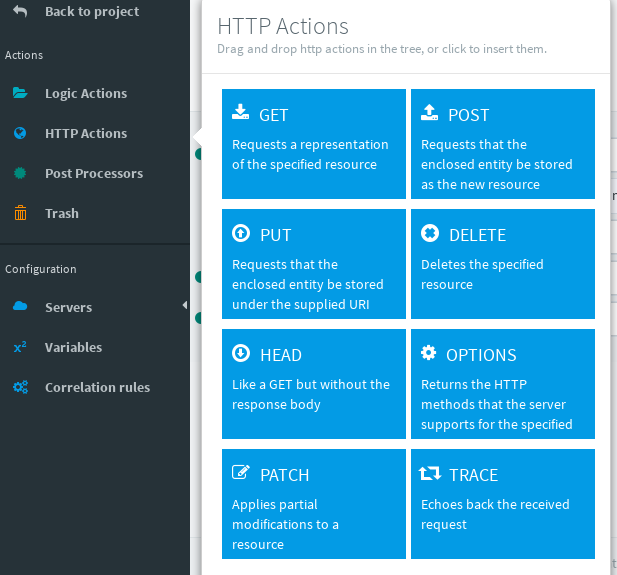Image resolution: width=617 pixels, height=575 pixels.
Task: Open the Logic Actions menu item
Action: (x=86, y=93)
